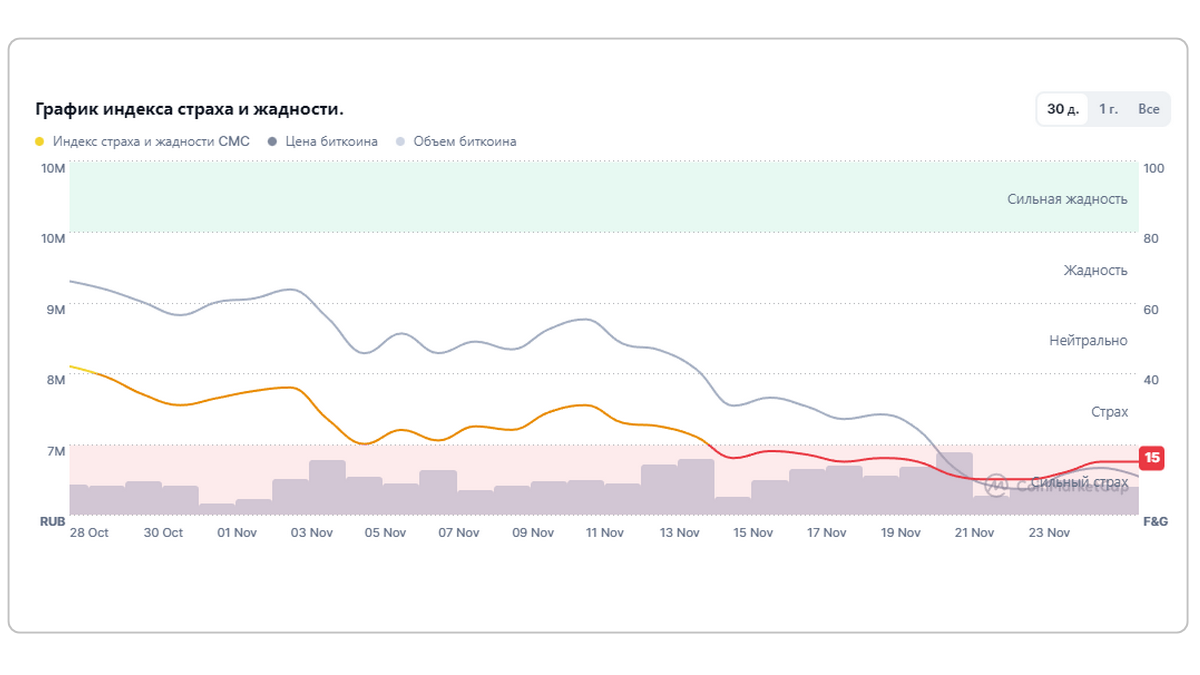This screenshot has width=1200, height=675.
Task: Click the RUB axis currency label
Action: (53, 521)
